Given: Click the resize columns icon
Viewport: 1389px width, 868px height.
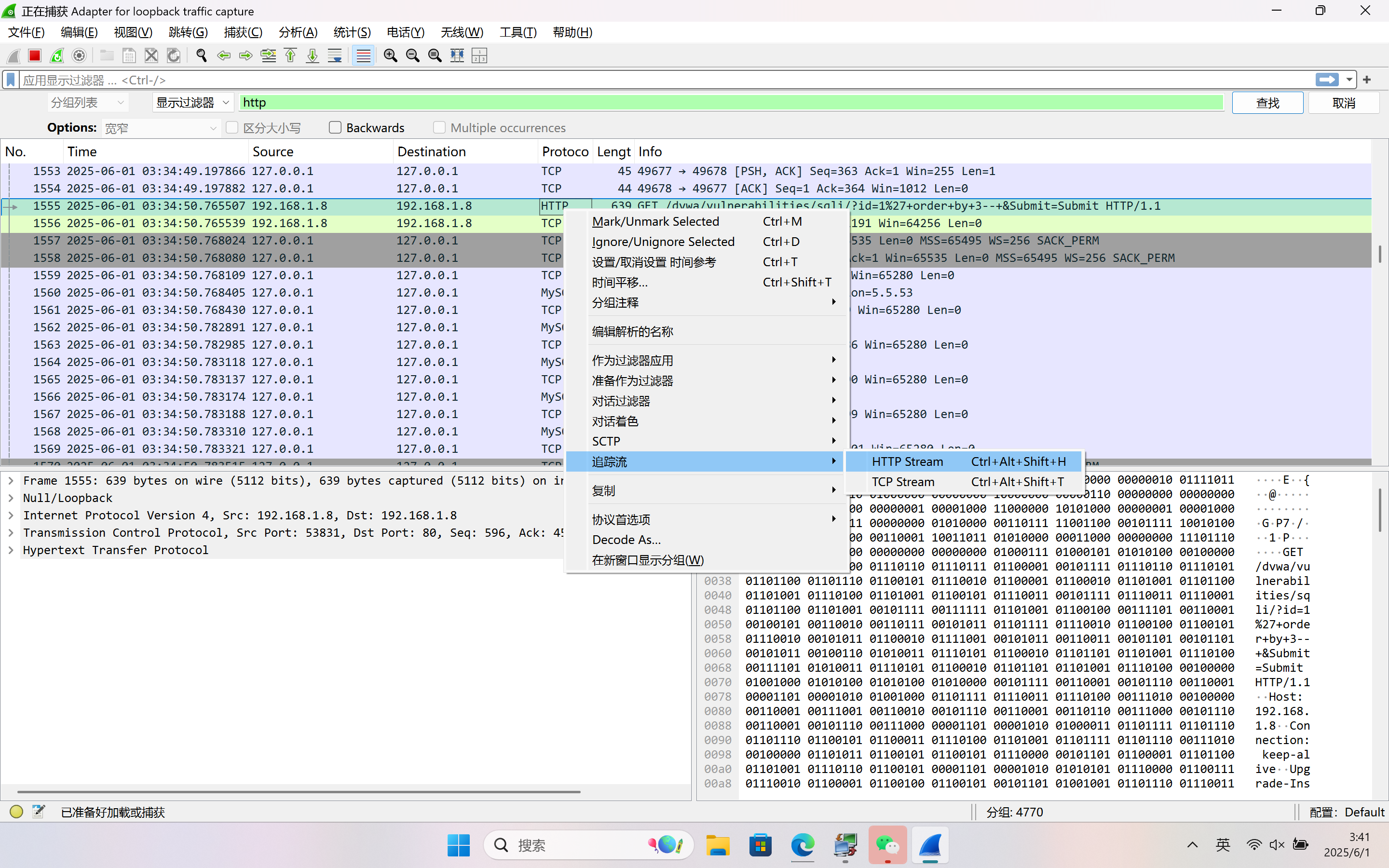Looking at the screenshot, I should click(457, 55).
